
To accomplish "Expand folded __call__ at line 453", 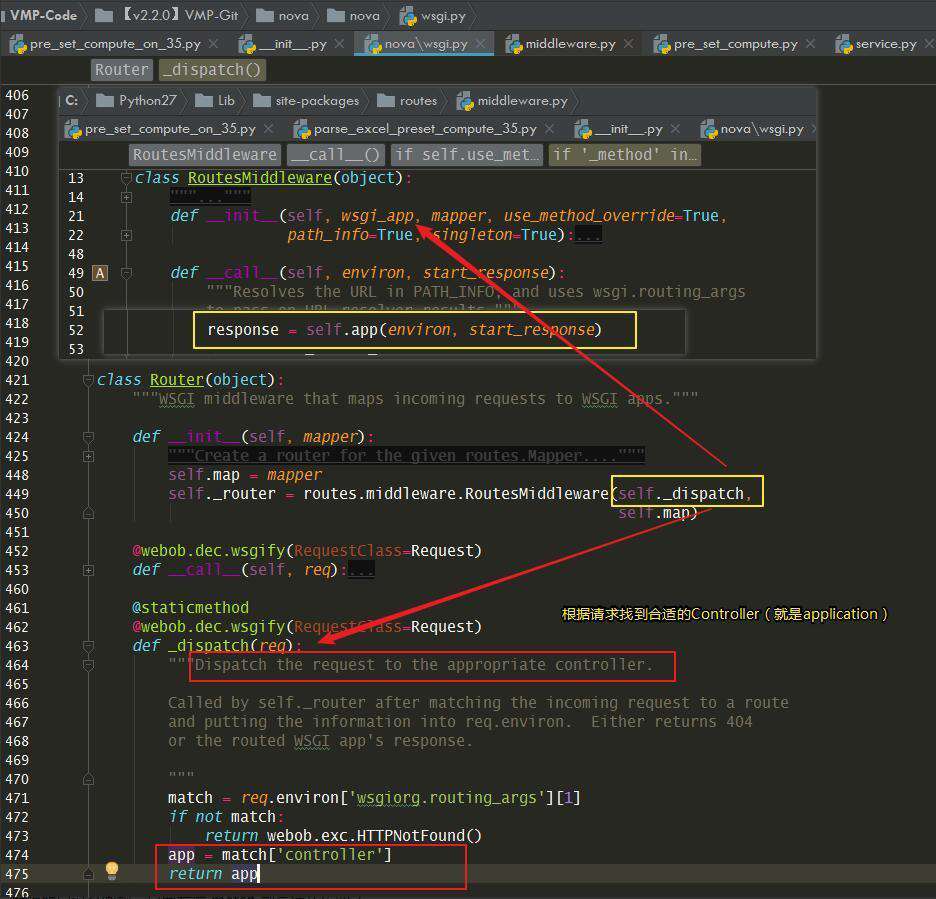I will (x=88, y=570).
